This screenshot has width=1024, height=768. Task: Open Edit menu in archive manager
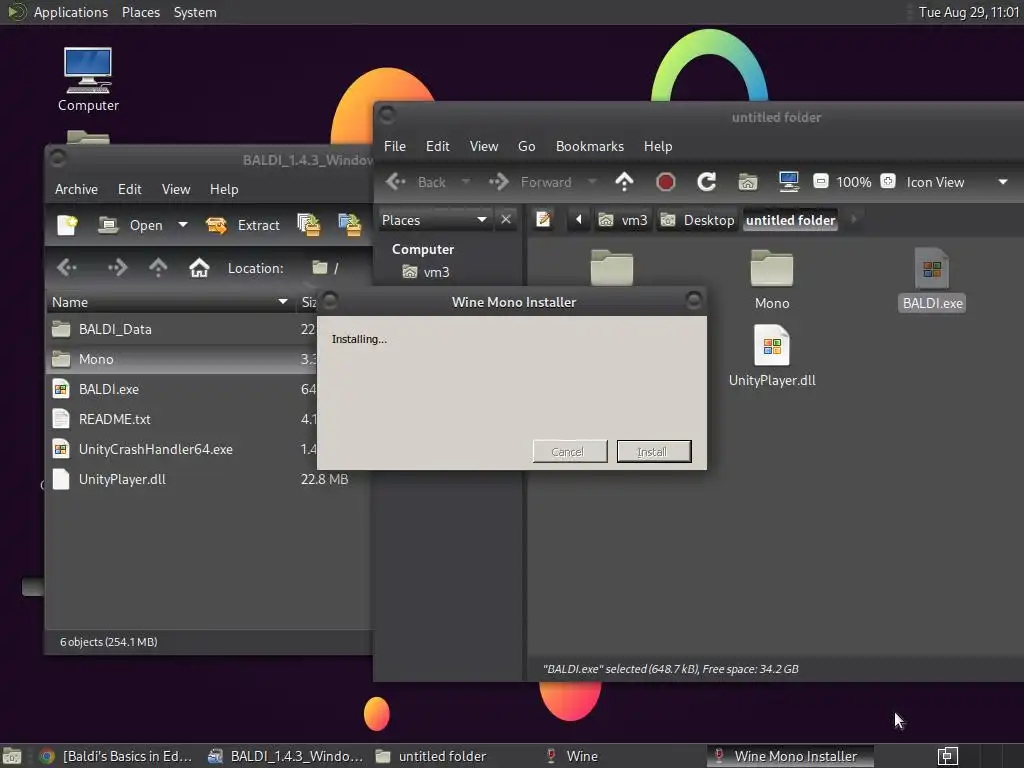tap(129, 189)
